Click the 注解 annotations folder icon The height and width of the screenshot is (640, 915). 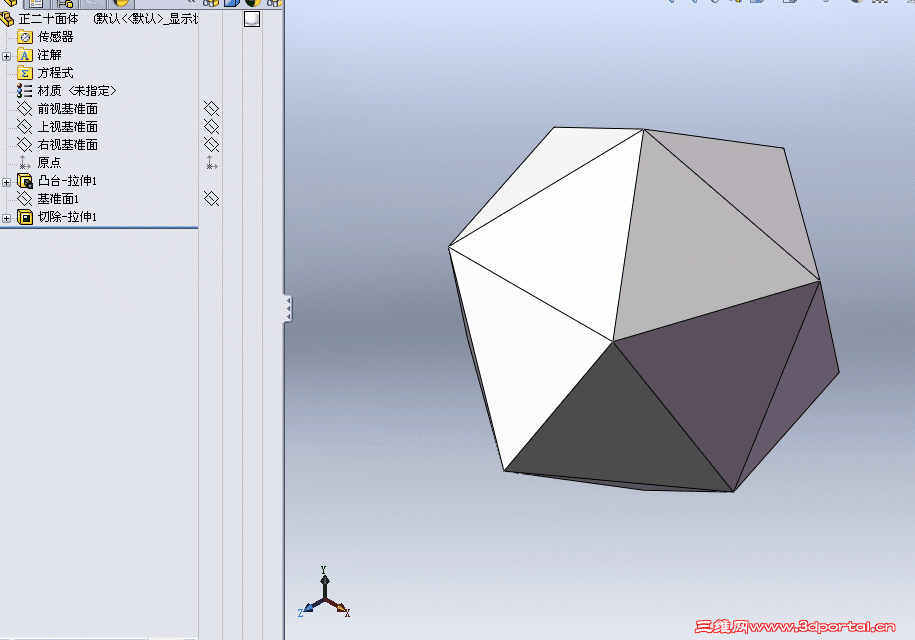(x=25, y=55)
